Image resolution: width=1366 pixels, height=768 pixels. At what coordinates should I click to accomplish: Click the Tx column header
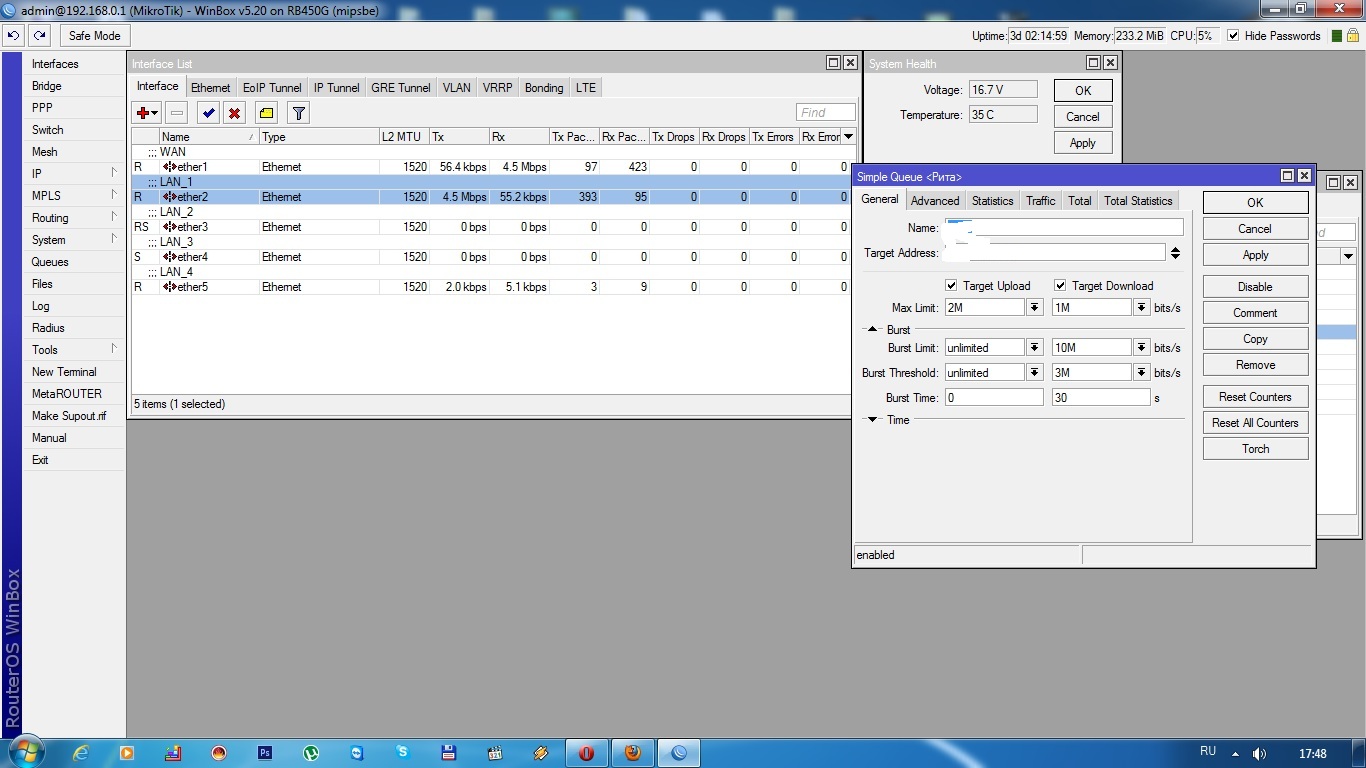(x=458, y=137)
